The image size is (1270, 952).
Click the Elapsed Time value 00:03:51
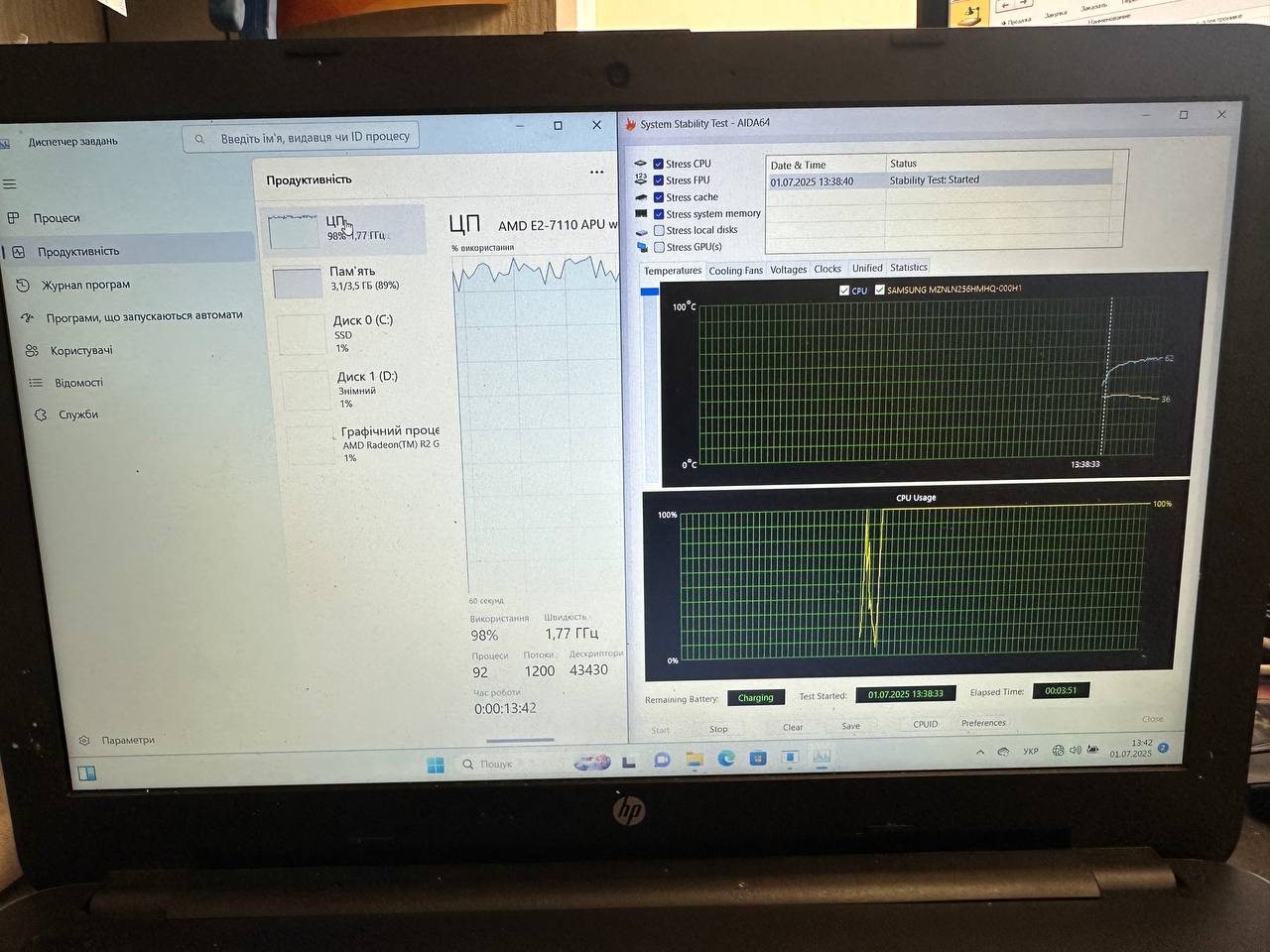click(1060, 690)
